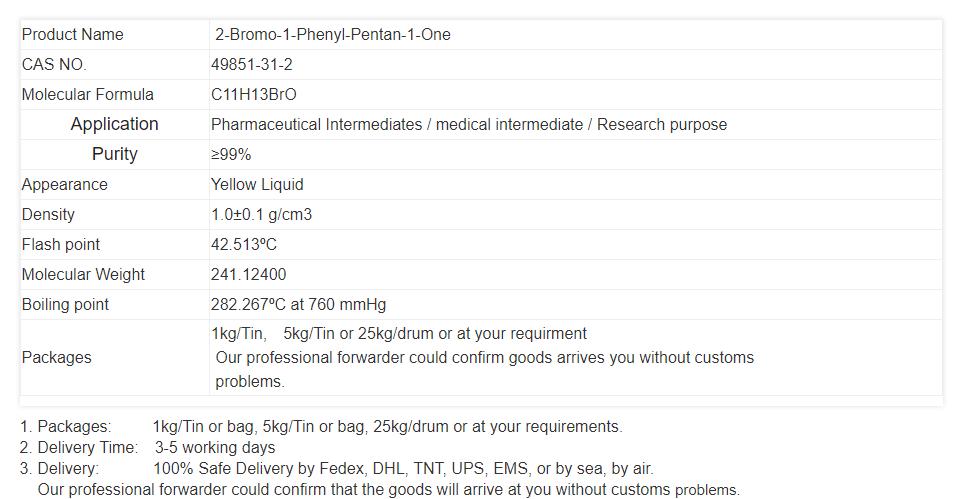Screen dimensions: 957x499
Task: Select the molecular weight 241.12400
Action: click(248, 275)
